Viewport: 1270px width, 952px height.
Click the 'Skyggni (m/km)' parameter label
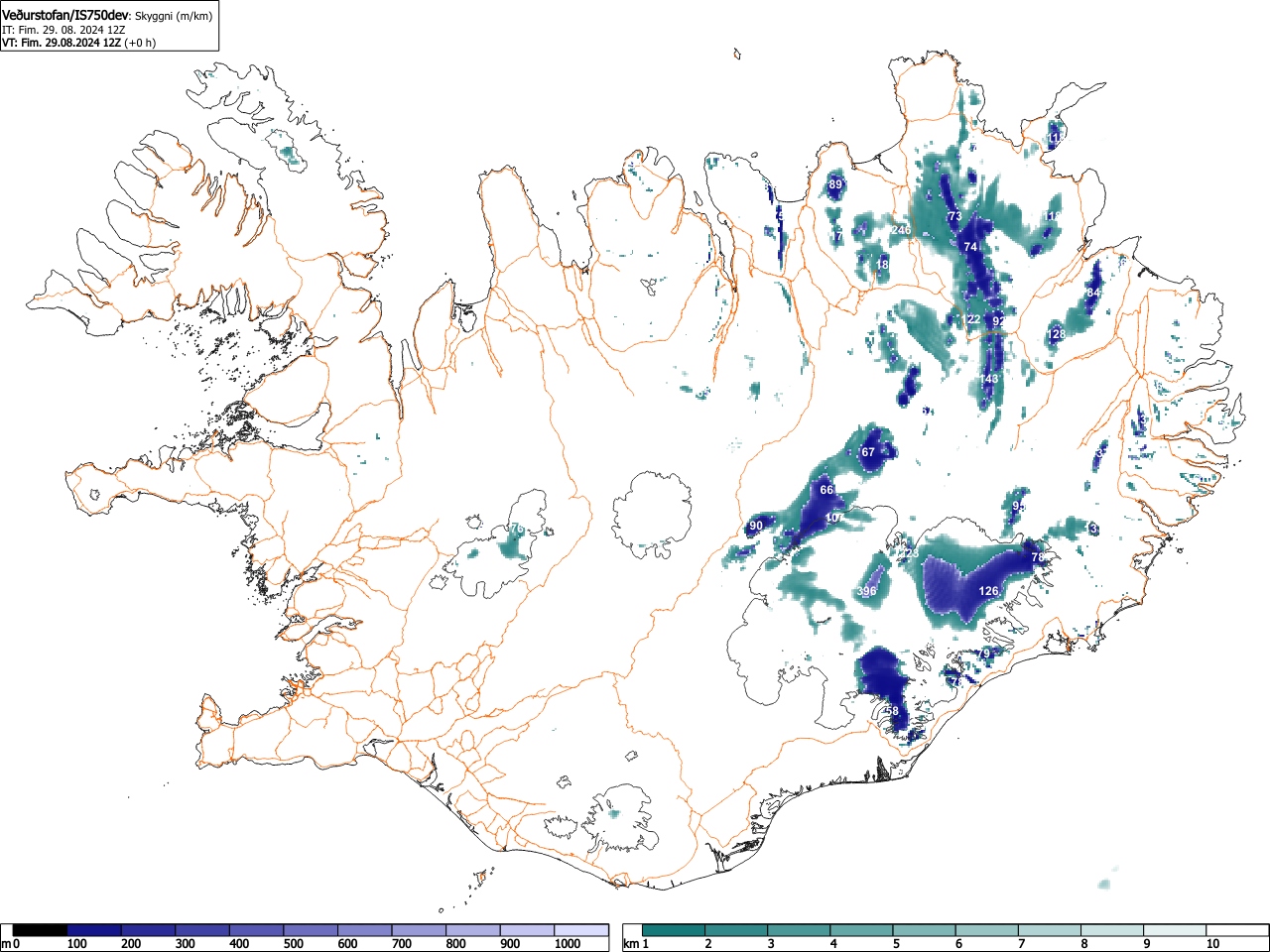[173, 17]
